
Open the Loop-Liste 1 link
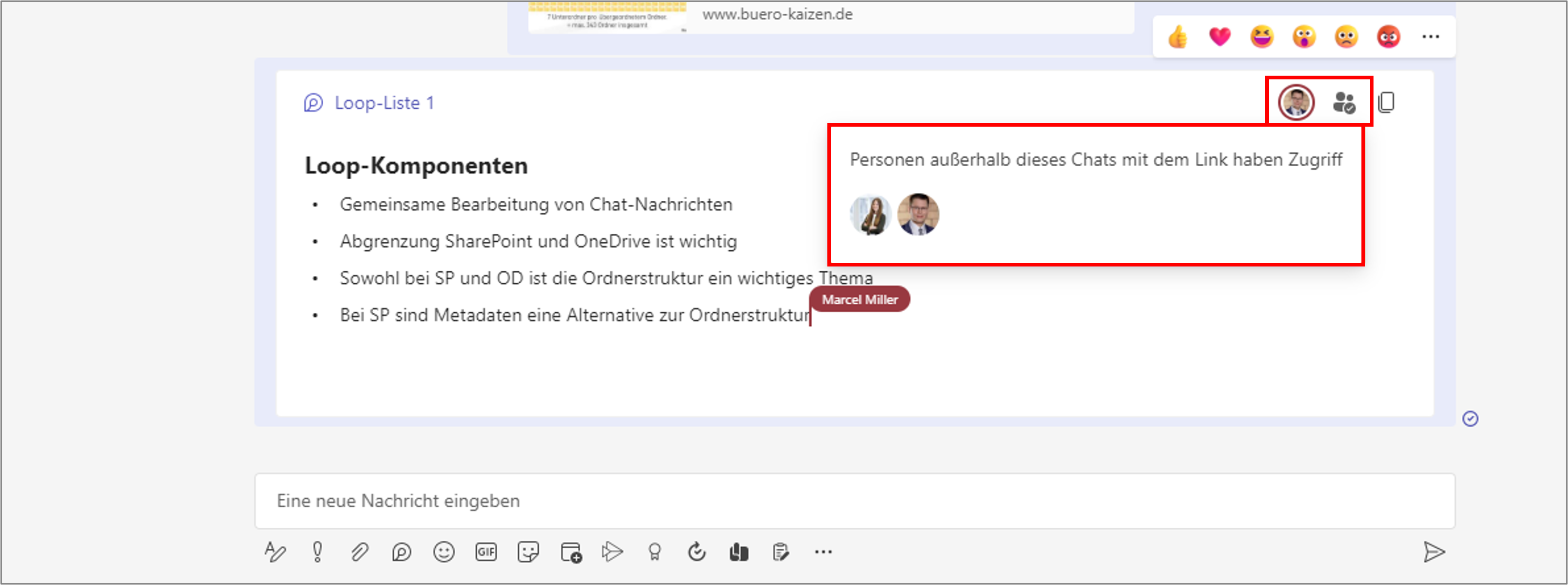[x=384, y=103]
